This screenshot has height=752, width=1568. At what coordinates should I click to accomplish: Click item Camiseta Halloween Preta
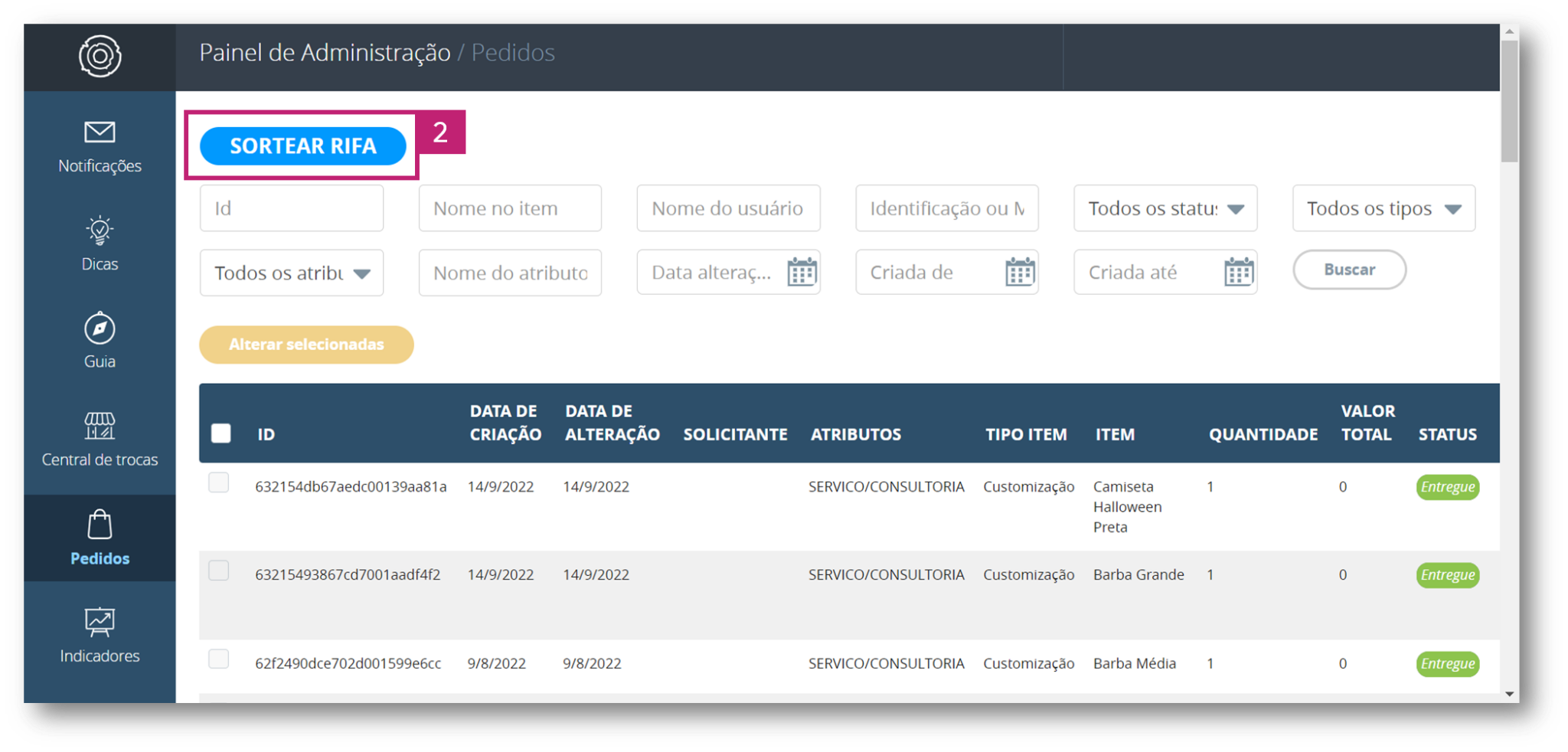click(1127, 507)
